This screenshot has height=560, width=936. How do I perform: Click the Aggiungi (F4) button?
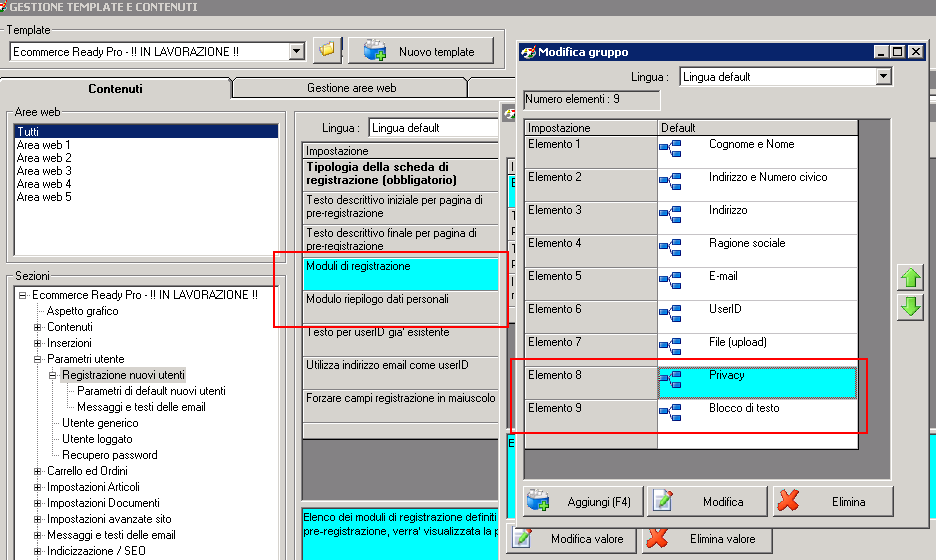[583, 501]
